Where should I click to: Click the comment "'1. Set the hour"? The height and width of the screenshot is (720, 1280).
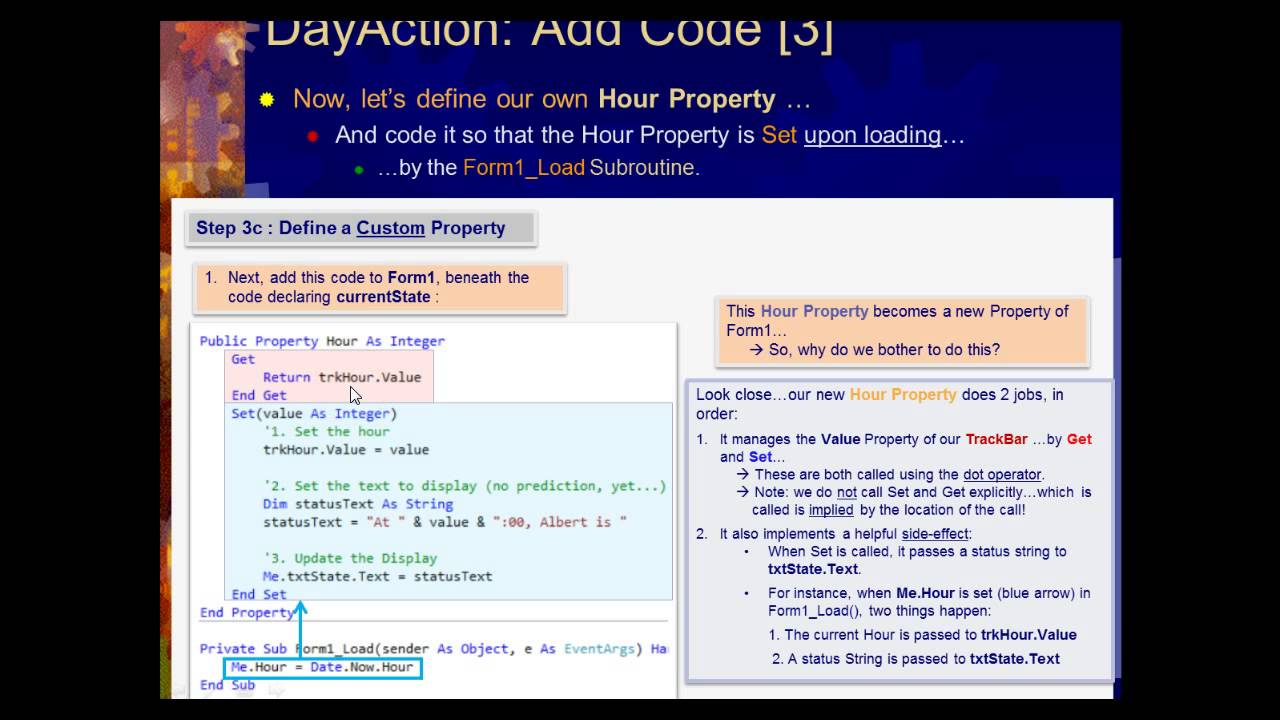tap(326, 431)
